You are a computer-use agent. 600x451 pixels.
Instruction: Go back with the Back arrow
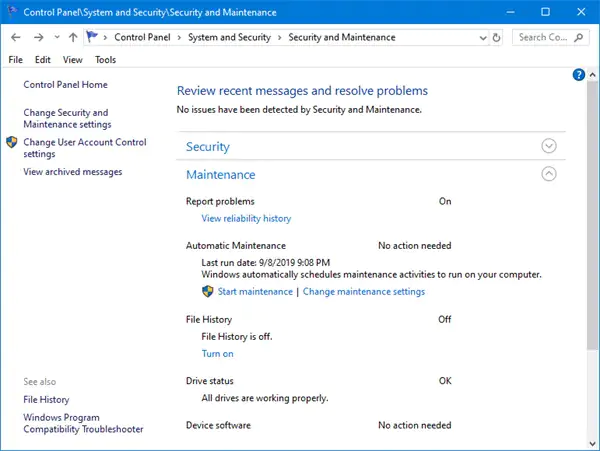[16, 37]
